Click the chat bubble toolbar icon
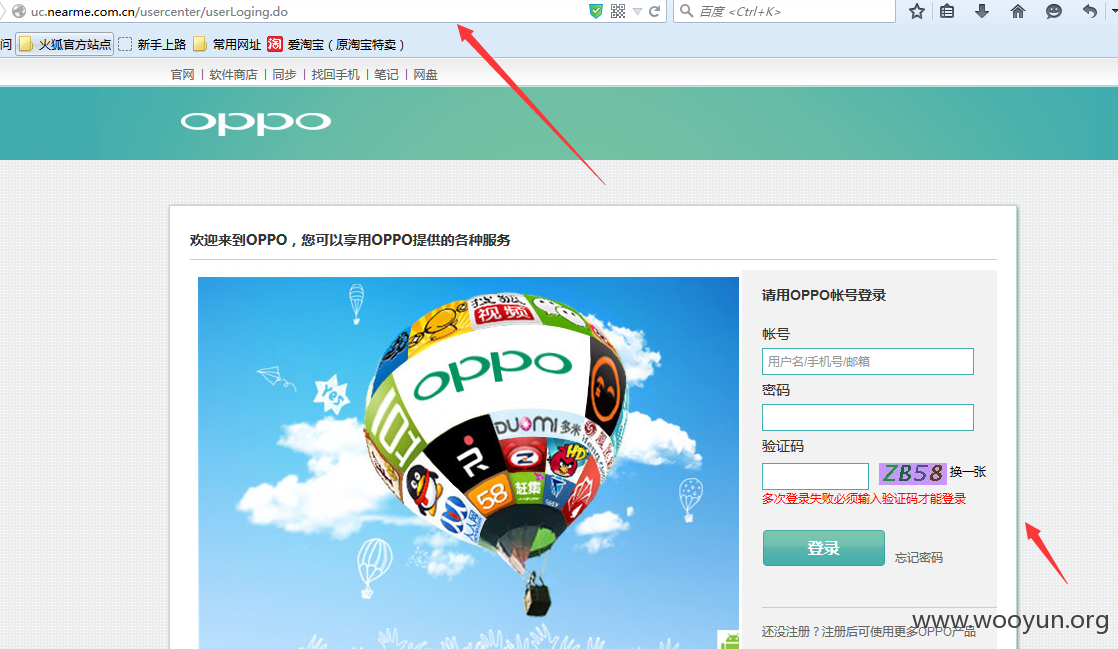The height and width of the screenshot is (649, 1118). (1054, 11)
